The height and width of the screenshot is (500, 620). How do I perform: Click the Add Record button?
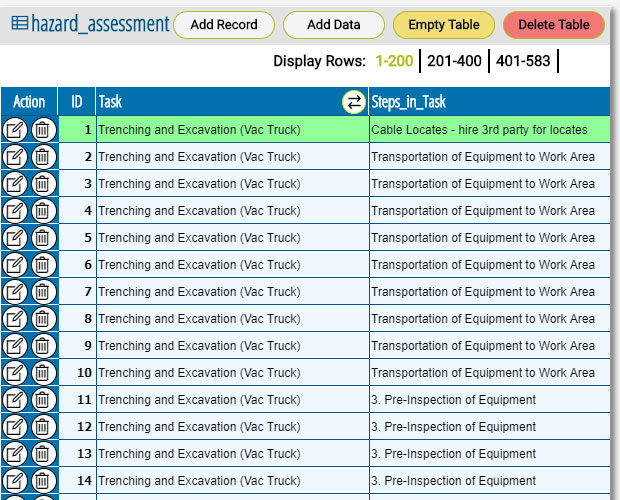tap(224, 25)
